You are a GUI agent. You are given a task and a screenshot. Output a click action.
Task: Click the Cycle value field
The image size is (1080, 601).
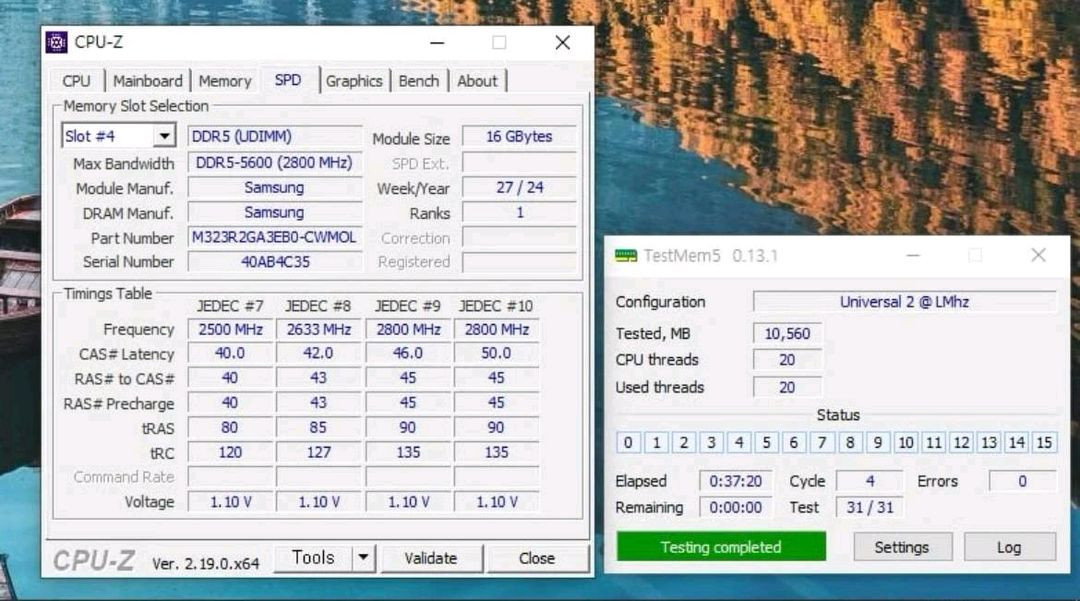click(869, 481)
